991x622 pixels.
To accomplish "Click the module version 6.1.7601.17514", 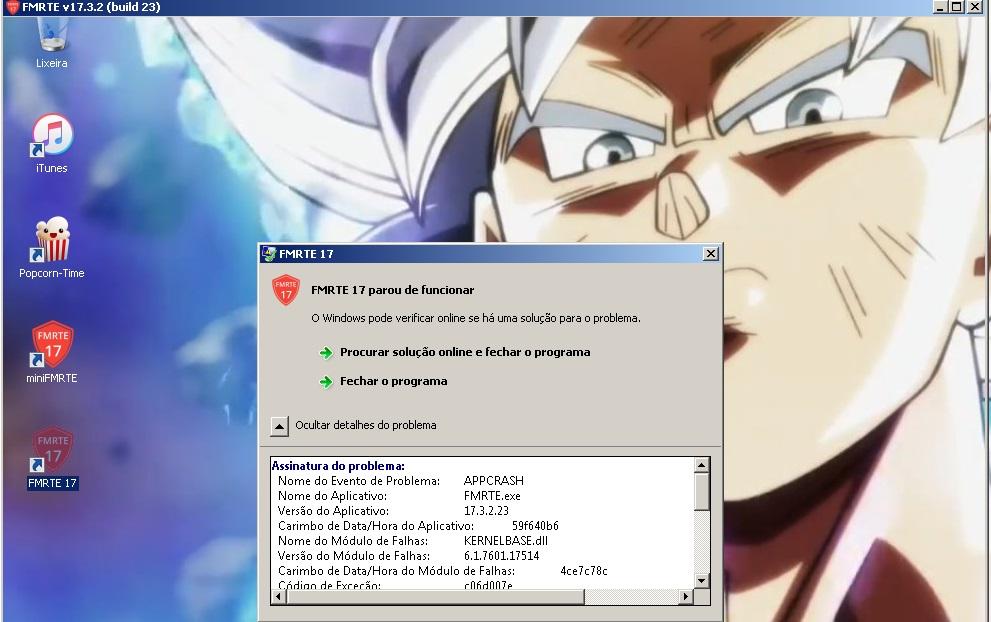I will point(501,556).
